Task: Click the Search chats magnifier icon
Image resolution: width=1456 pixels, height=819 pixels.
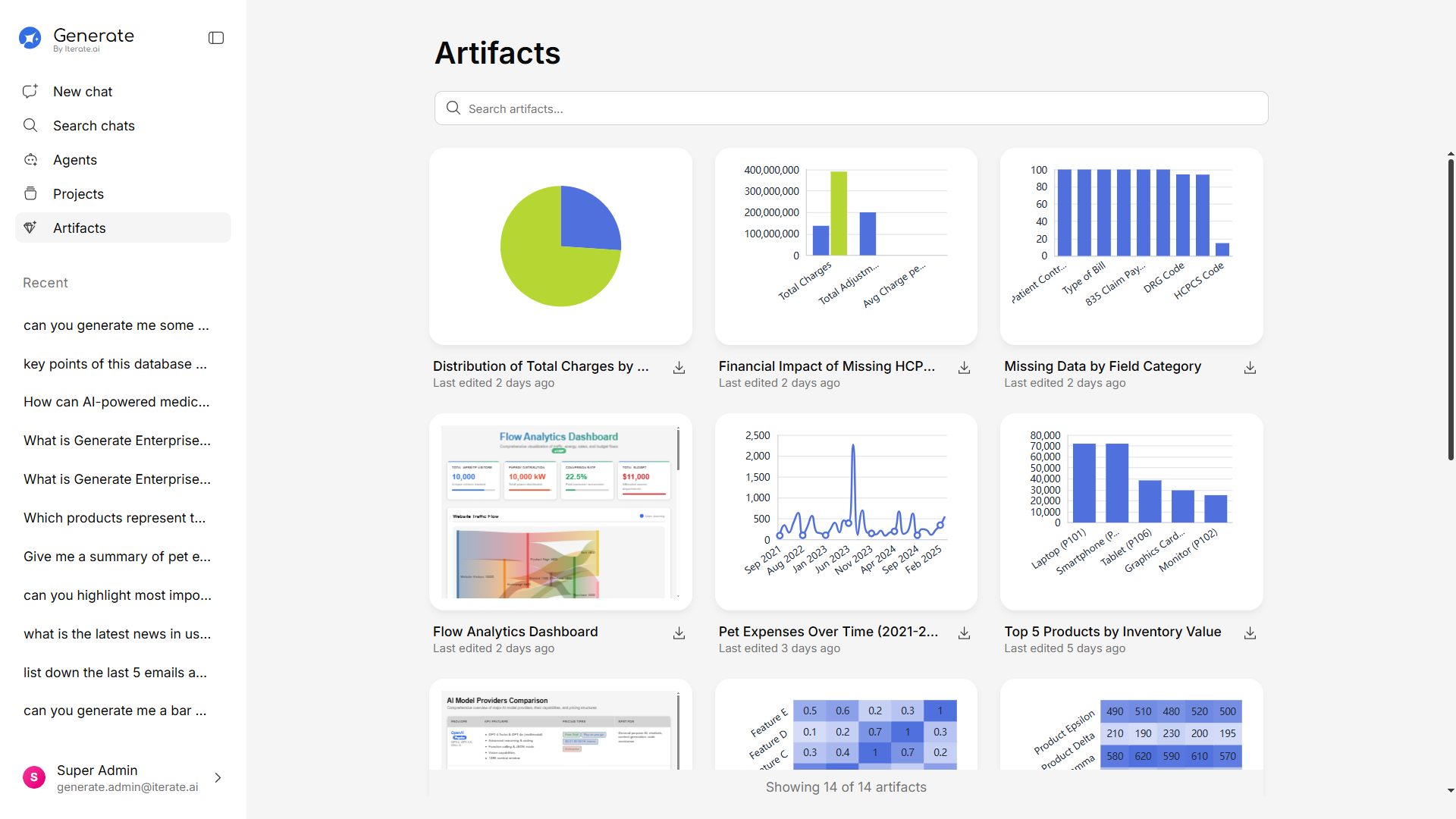Action: [30, 125]
